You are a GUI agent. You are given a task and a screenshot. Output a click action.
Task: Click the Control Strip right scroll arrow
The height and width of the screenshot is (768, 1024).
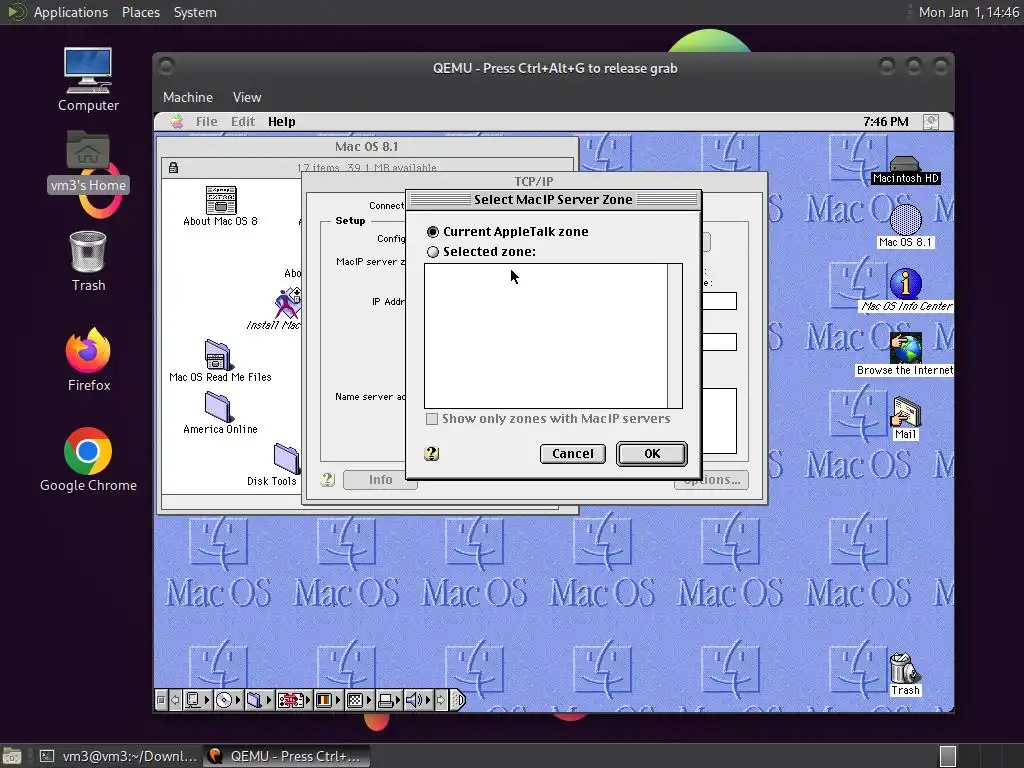441,701
